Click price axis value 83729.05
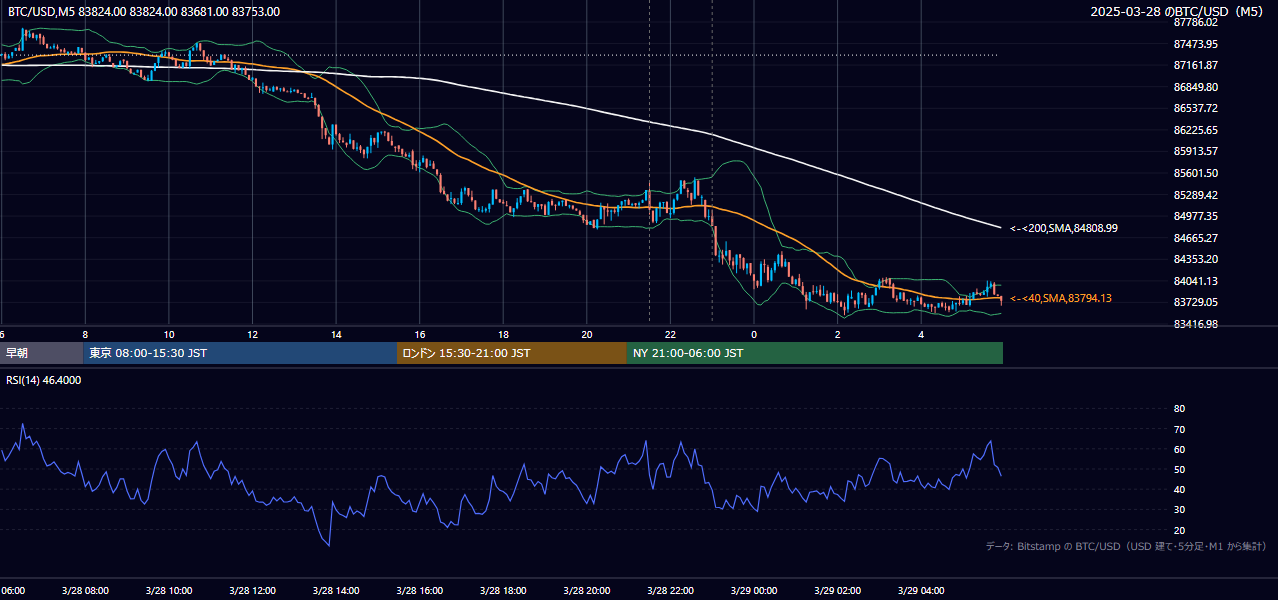Screen dimensions: 1278x600 [x=1196, y=302]
